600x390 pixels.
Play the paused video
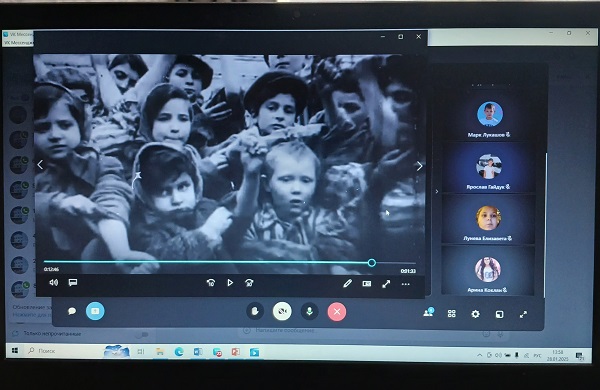230,283
